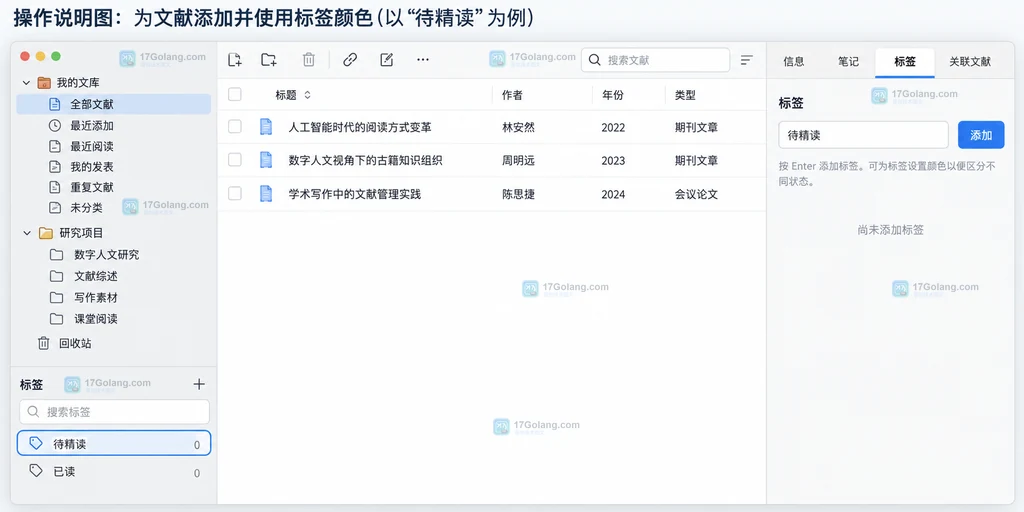Image resolution: width=1024 pixels, height=512 pixels.
Task: Click the 研究项目 folder icon
Action: click(46, 233)
